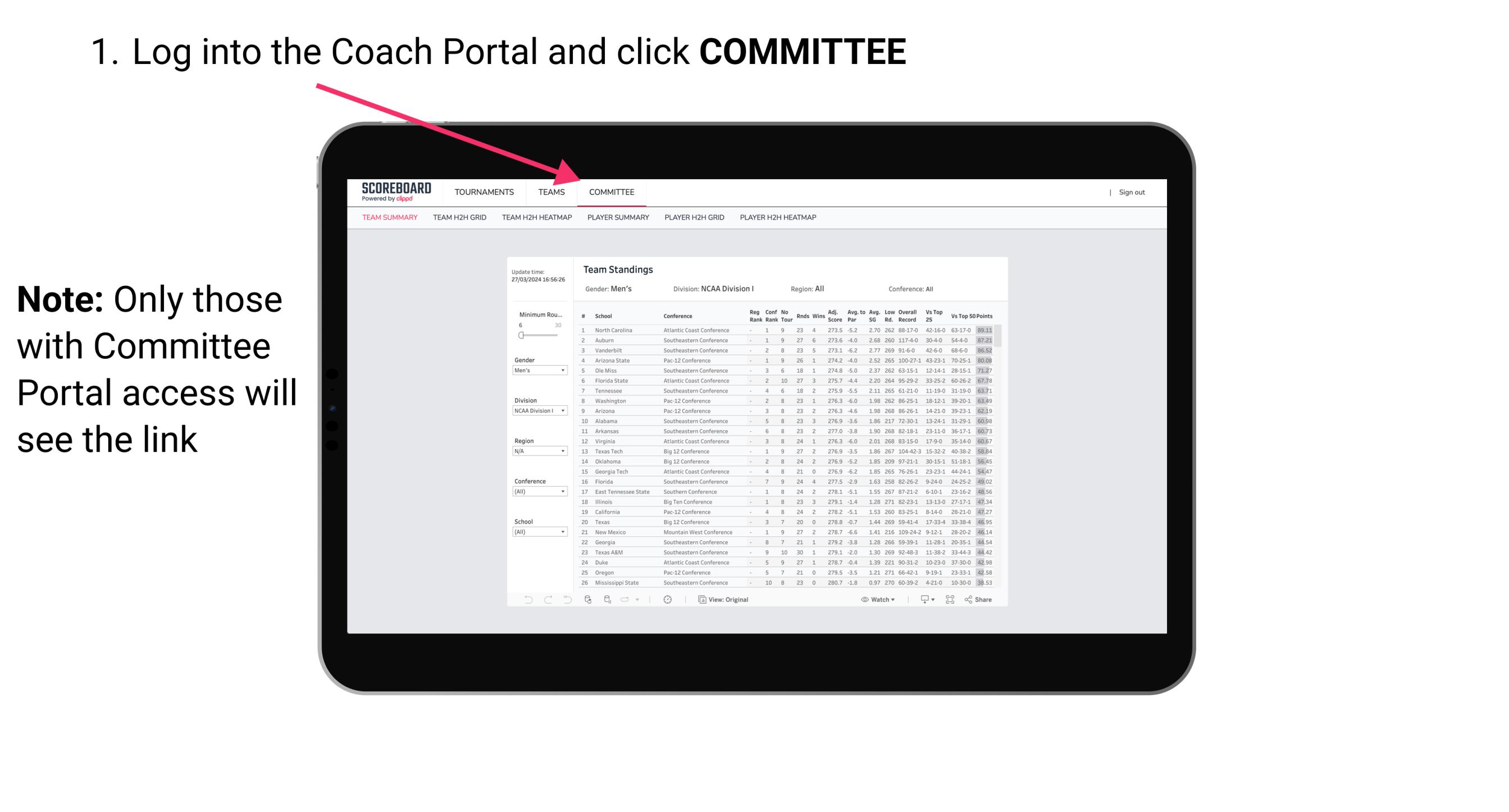
Task: Click the TEAMS menu item
Action: 552,193
